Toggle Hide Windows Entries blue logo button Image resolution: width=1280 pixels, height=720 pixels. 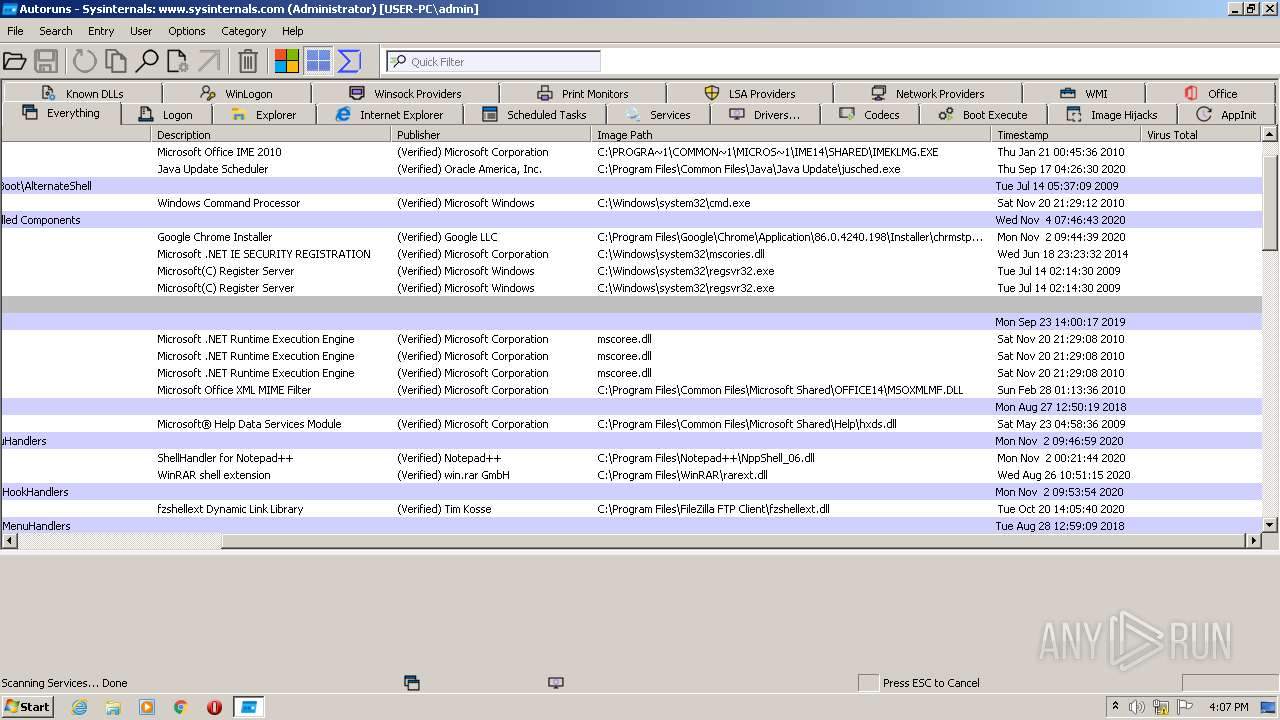tap(318, 62)
